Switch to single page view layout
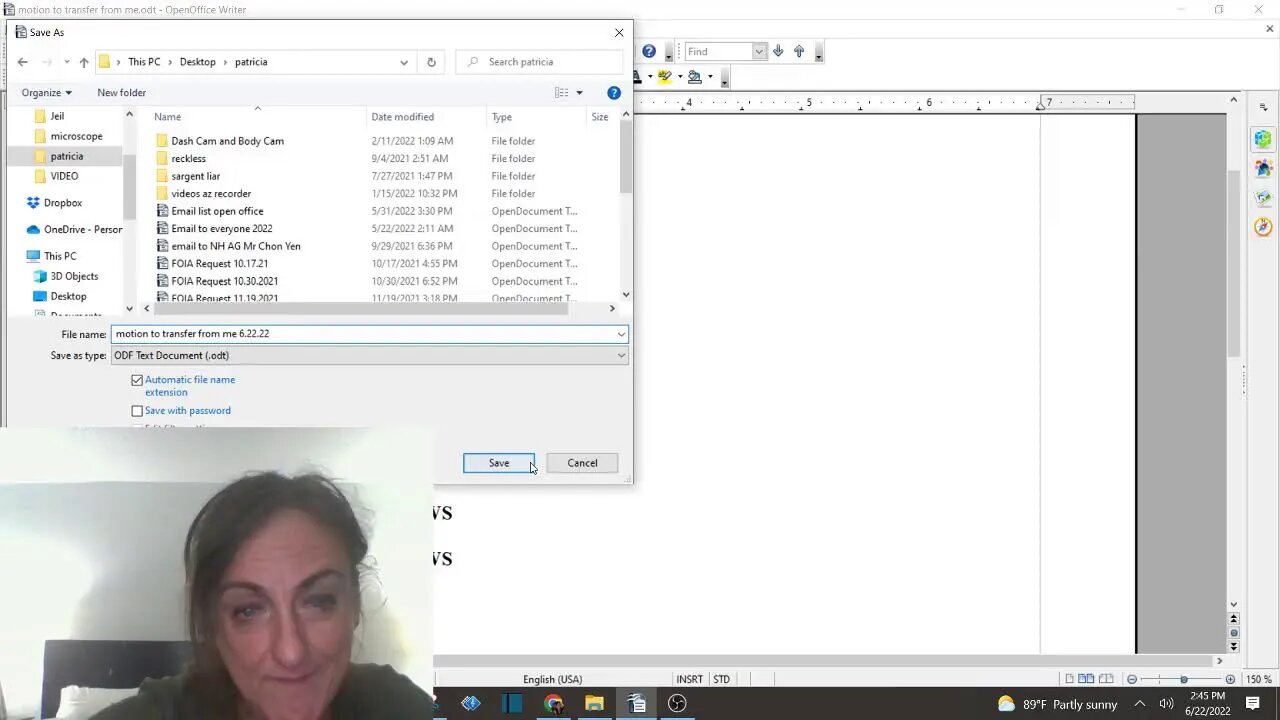The height and width of the screenshot is (720, 1280). [x=1070, y=679]
